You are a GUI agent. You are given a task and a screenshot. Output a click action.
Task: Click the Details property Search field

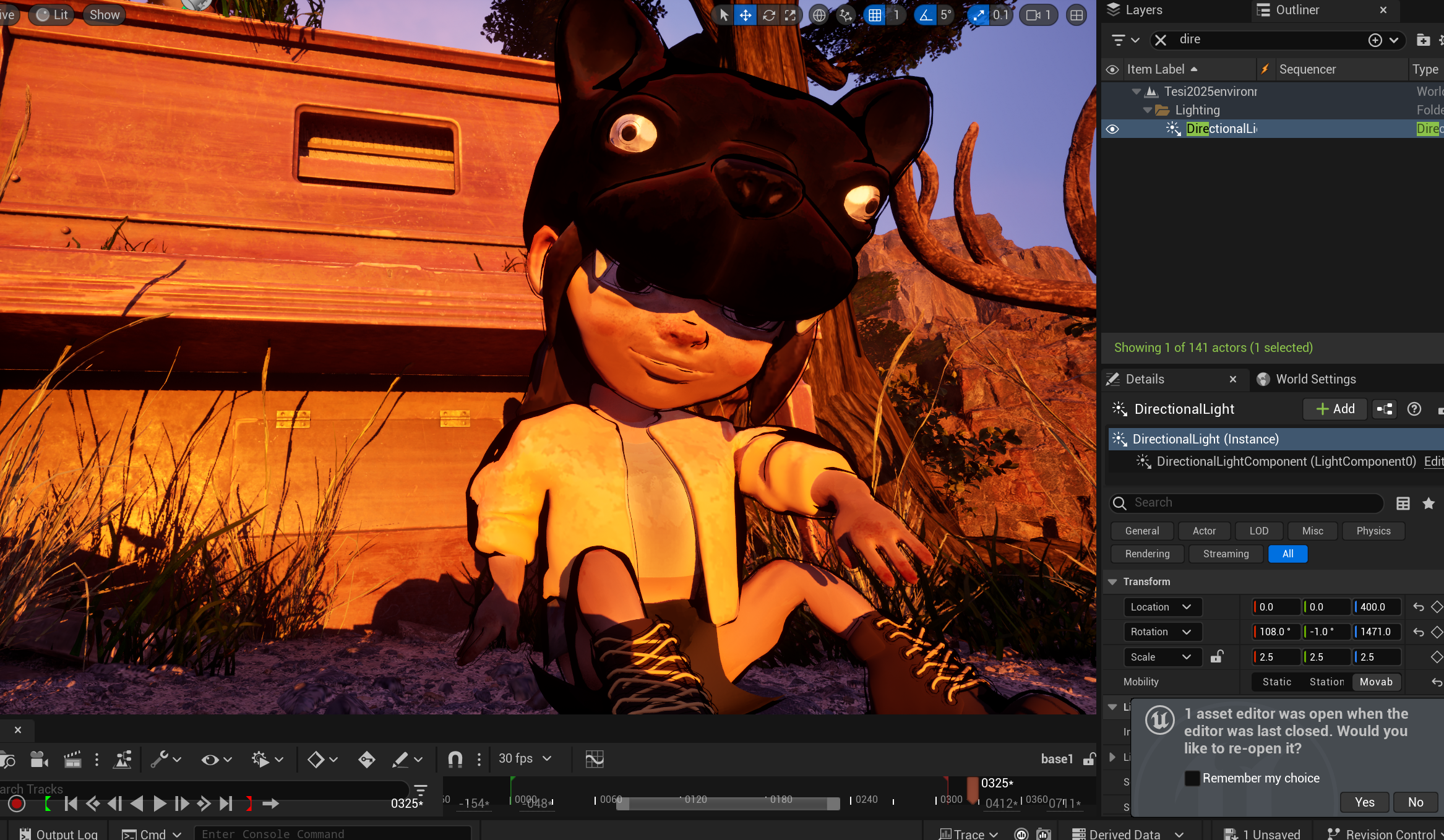point(1247,503)
